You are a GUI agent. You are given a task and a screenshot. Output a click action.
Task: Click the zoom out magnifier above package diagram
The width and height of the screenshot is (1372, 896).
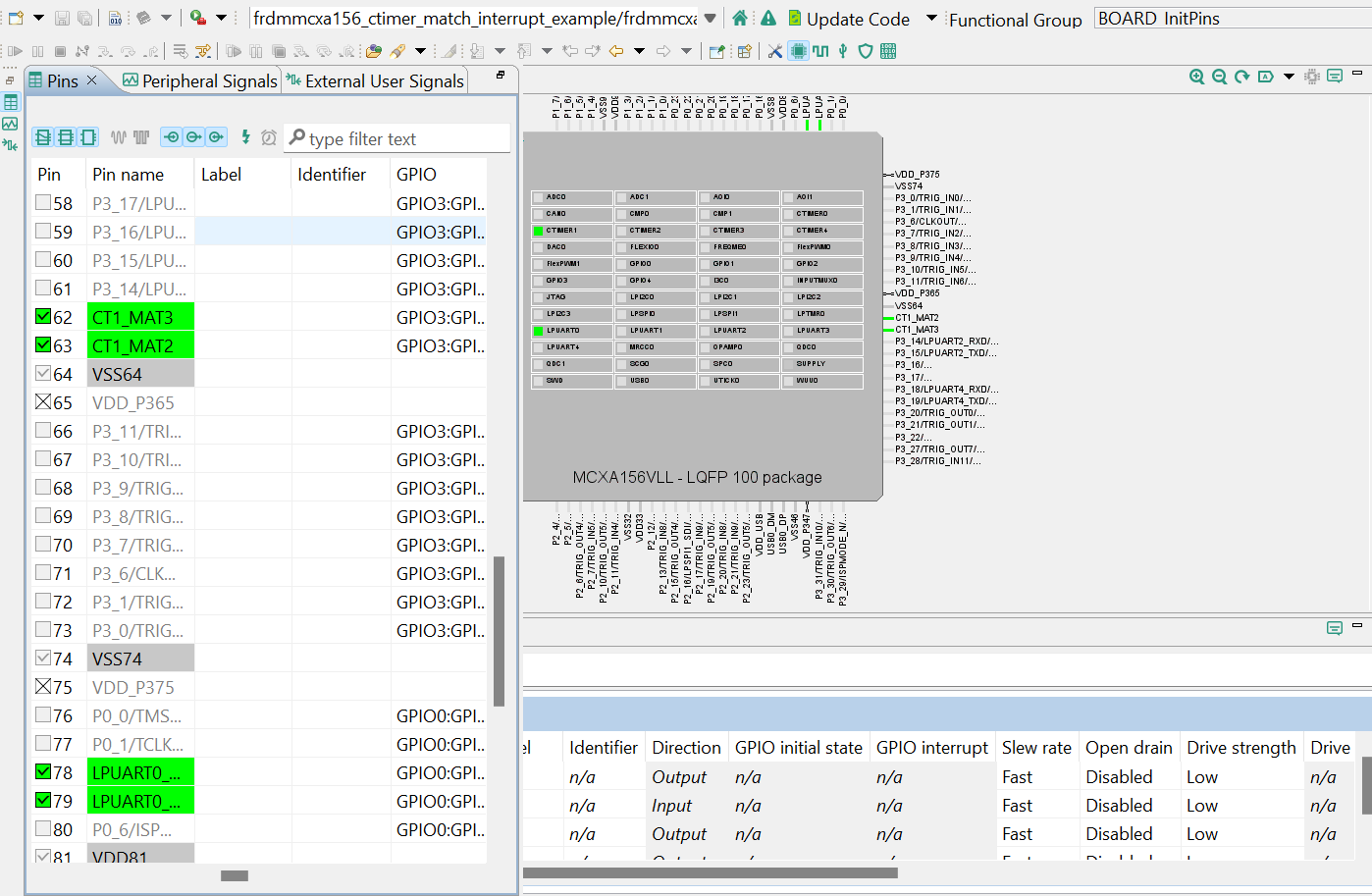(1219, 76)
